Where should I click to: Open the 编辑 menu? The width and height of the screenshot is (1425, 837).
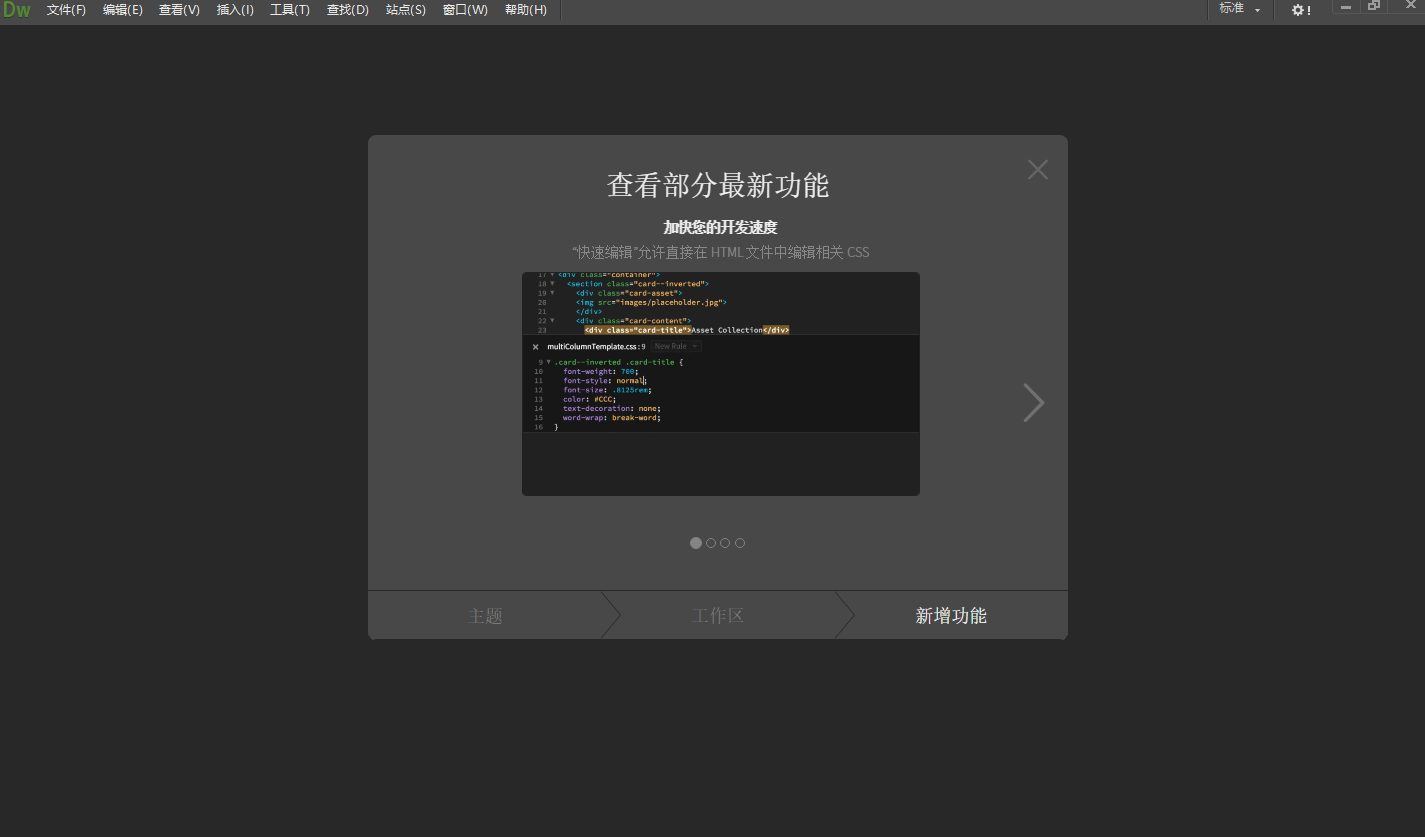122,10
